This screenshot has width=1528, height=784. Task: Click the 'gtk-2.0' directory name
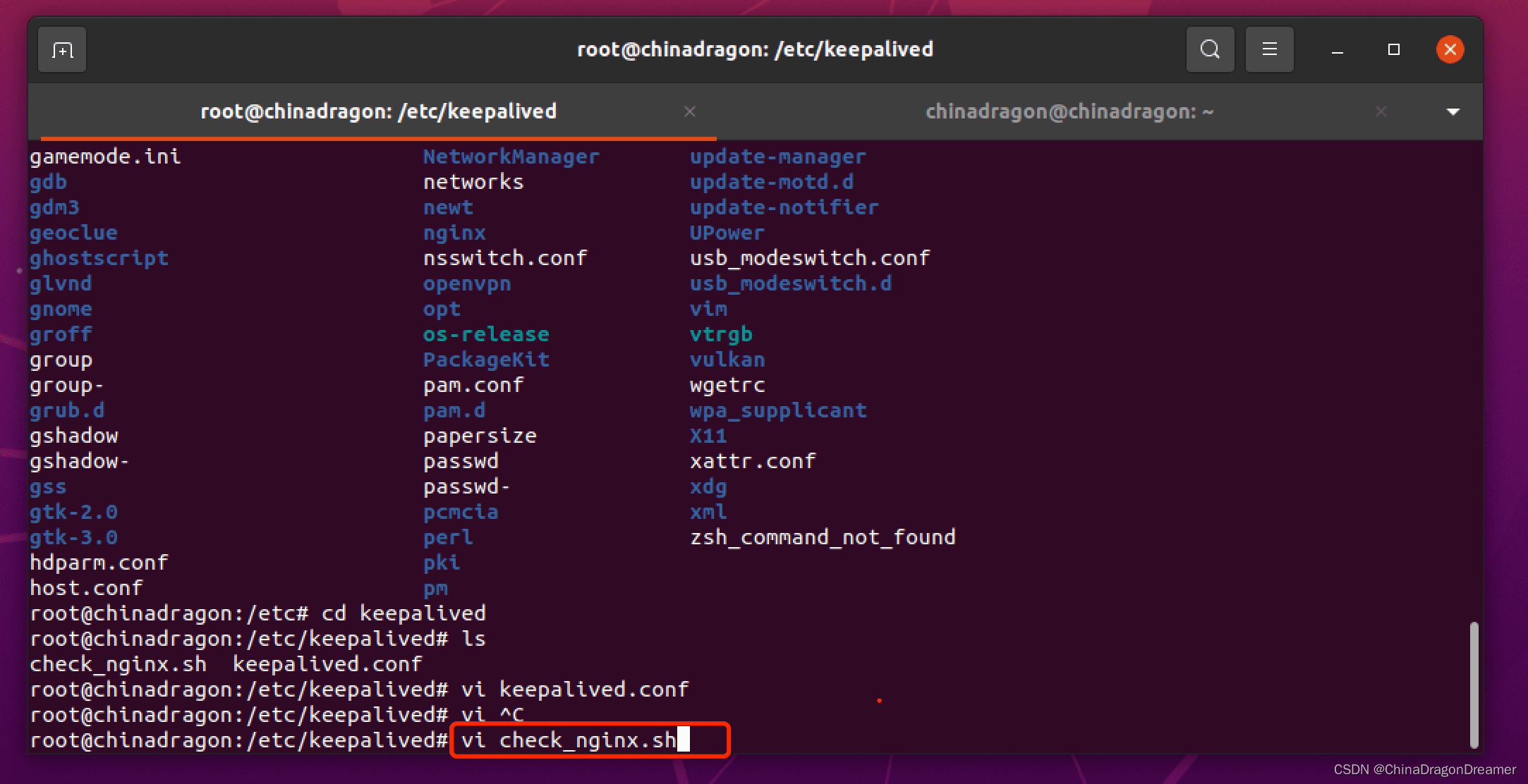pos(73,512)
